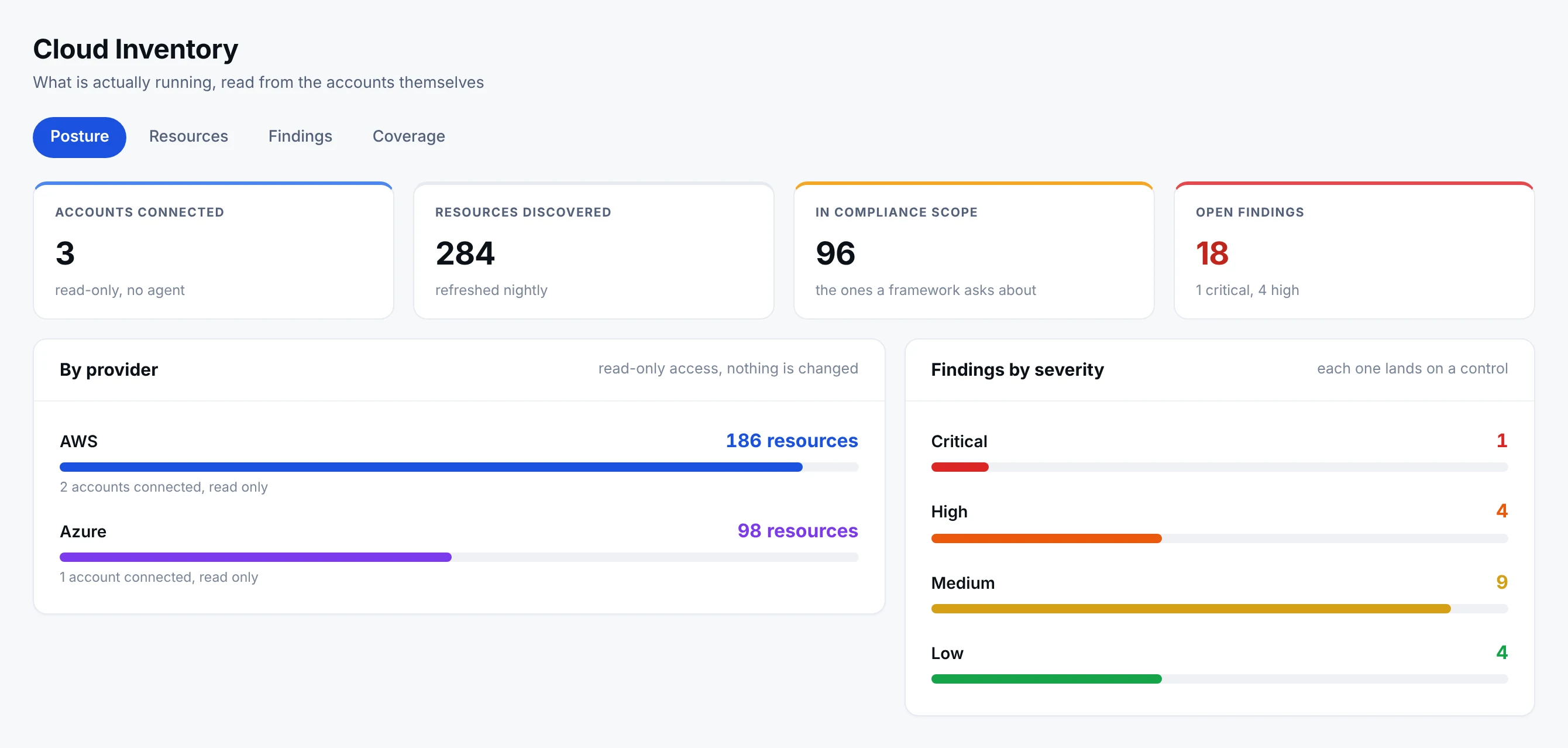1568x748 pixels.
Task: Switch to the Resources tab
Action: coord(189,136)
